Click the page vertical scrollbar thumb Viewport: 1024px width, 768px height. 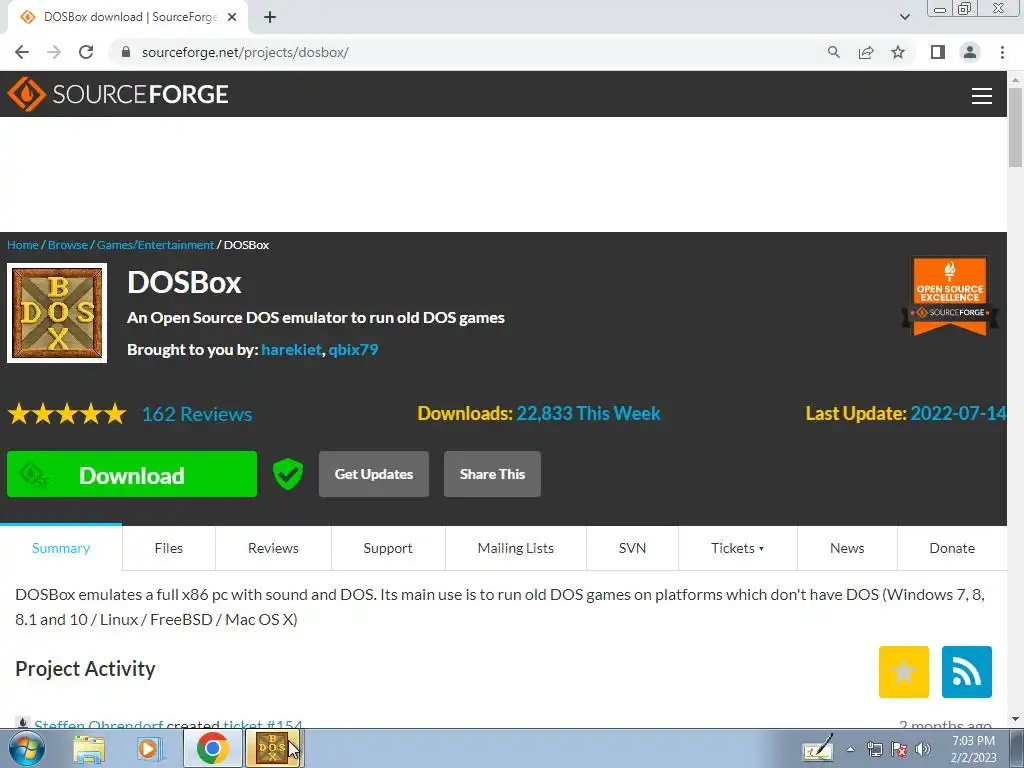(x=1015, y=127)
